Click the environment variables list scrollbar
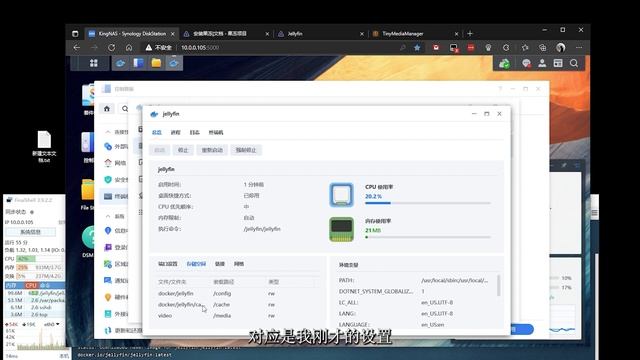This screenshot has height=360, width=640. [498, 285]
